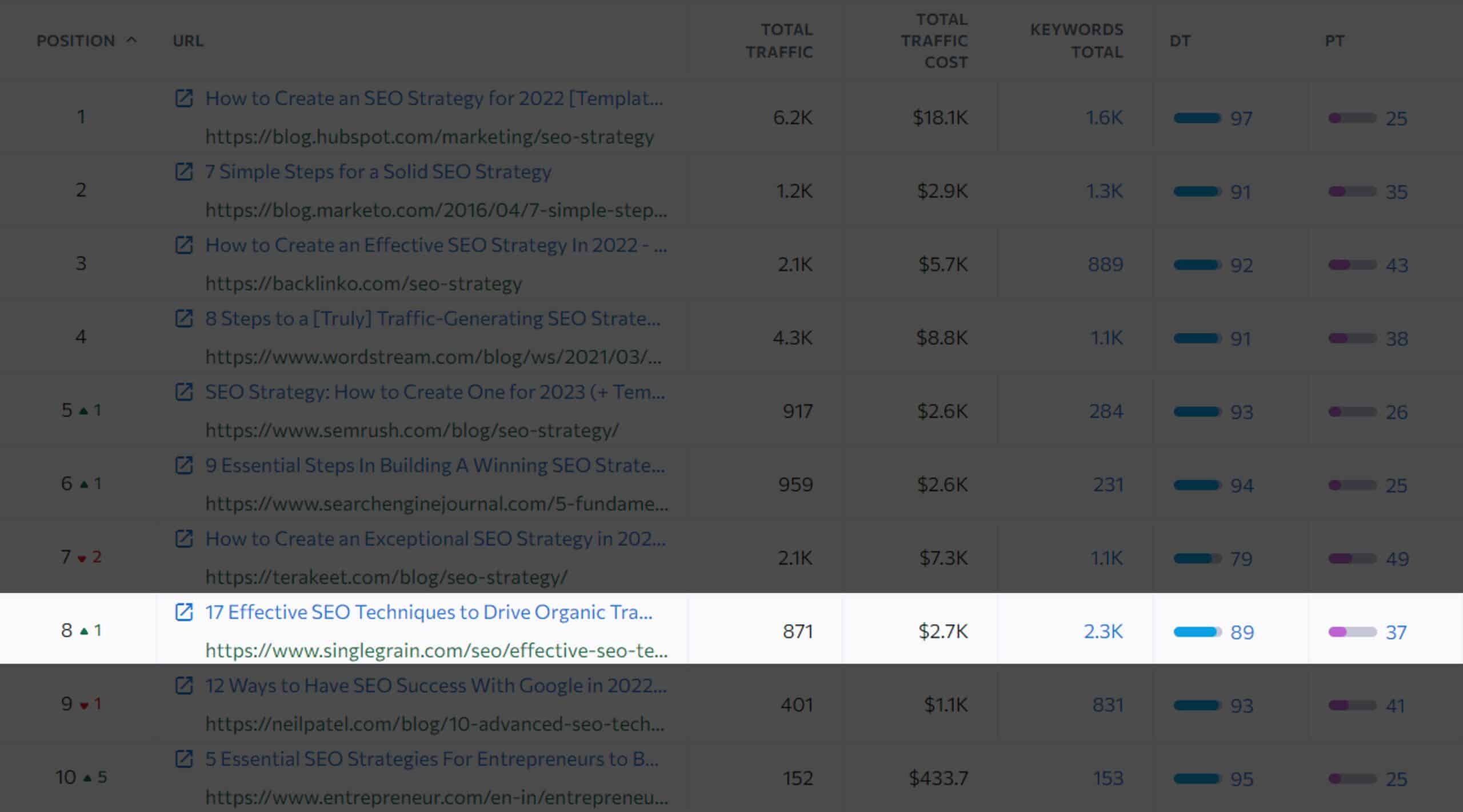
Task: Click the PT 37 purple bar
Action: tap(1352, 632)
